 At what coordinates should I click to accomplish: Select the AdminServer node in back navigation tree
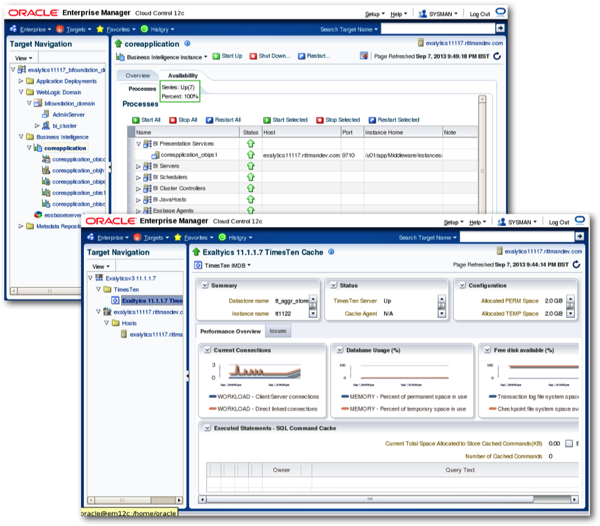click(x=68, y=114)
